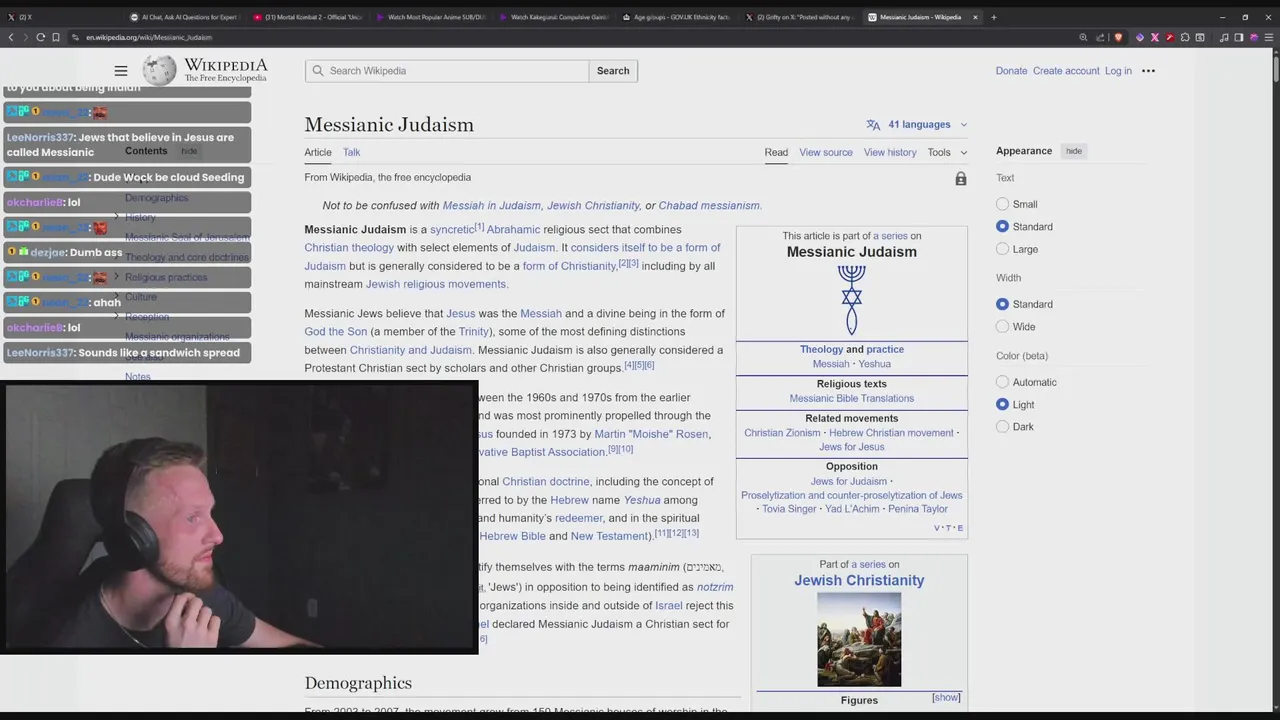Expand Figures section with show link
Viewport: 1280px width, 720px height.
946,697
